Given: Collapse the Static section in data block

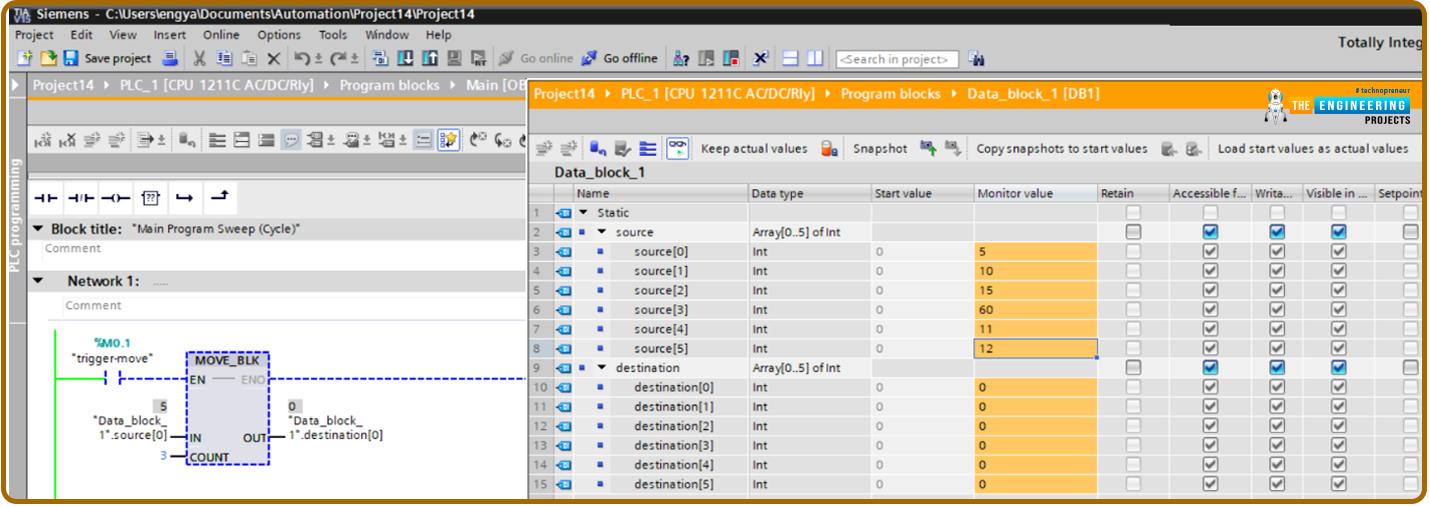Looking at the screenshot, I should tap(584, 213).
